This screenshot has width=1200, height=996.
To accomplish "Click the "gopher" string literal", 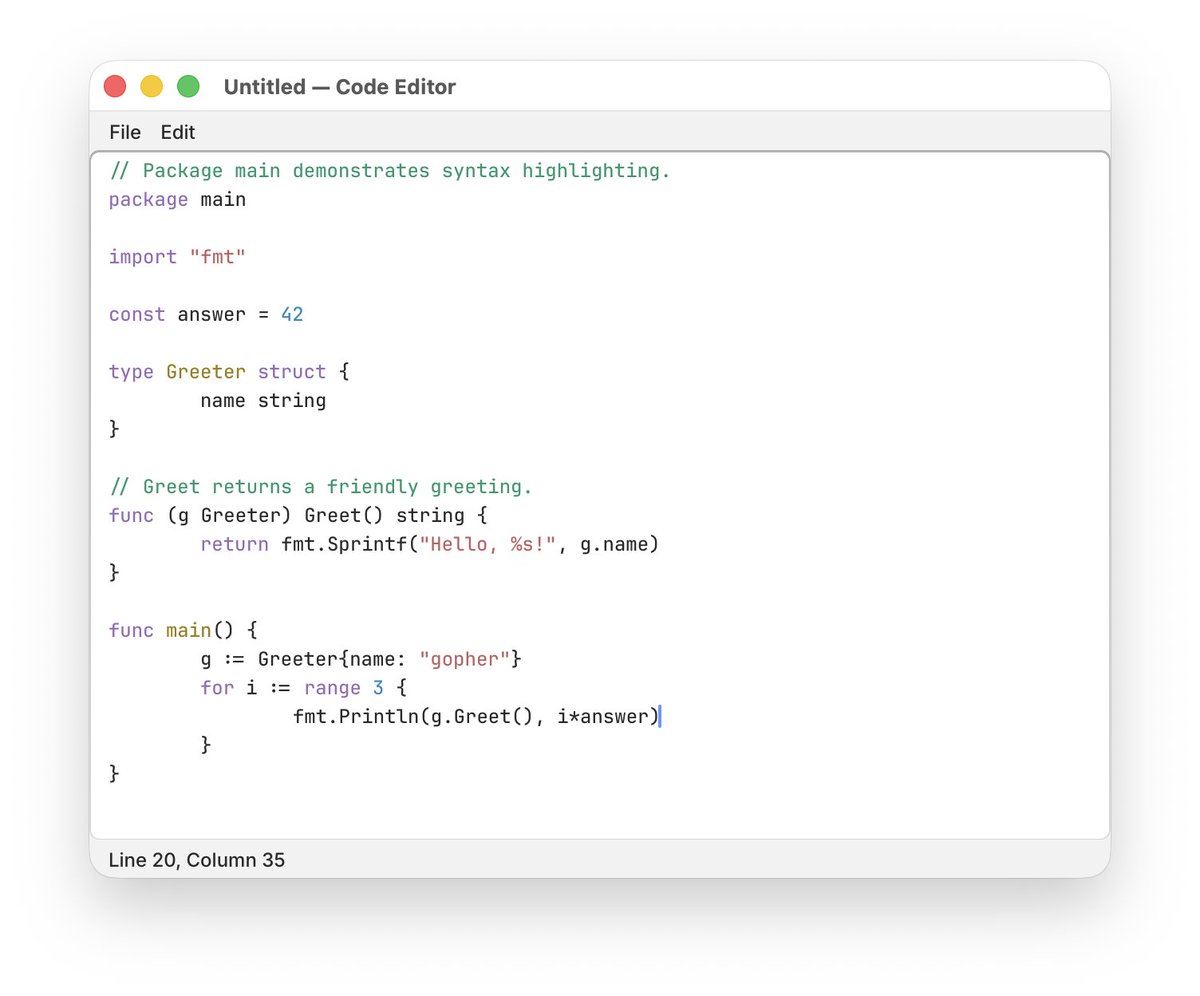I will (x=465, y=660).
